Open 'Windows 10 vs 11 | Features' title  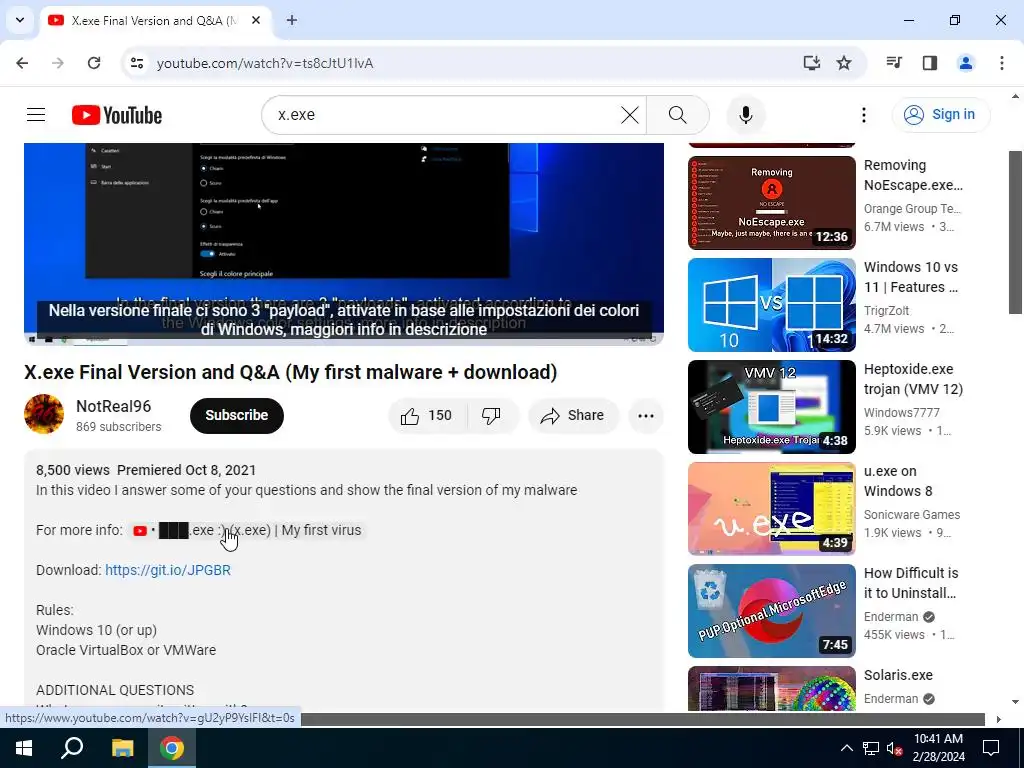911,277
